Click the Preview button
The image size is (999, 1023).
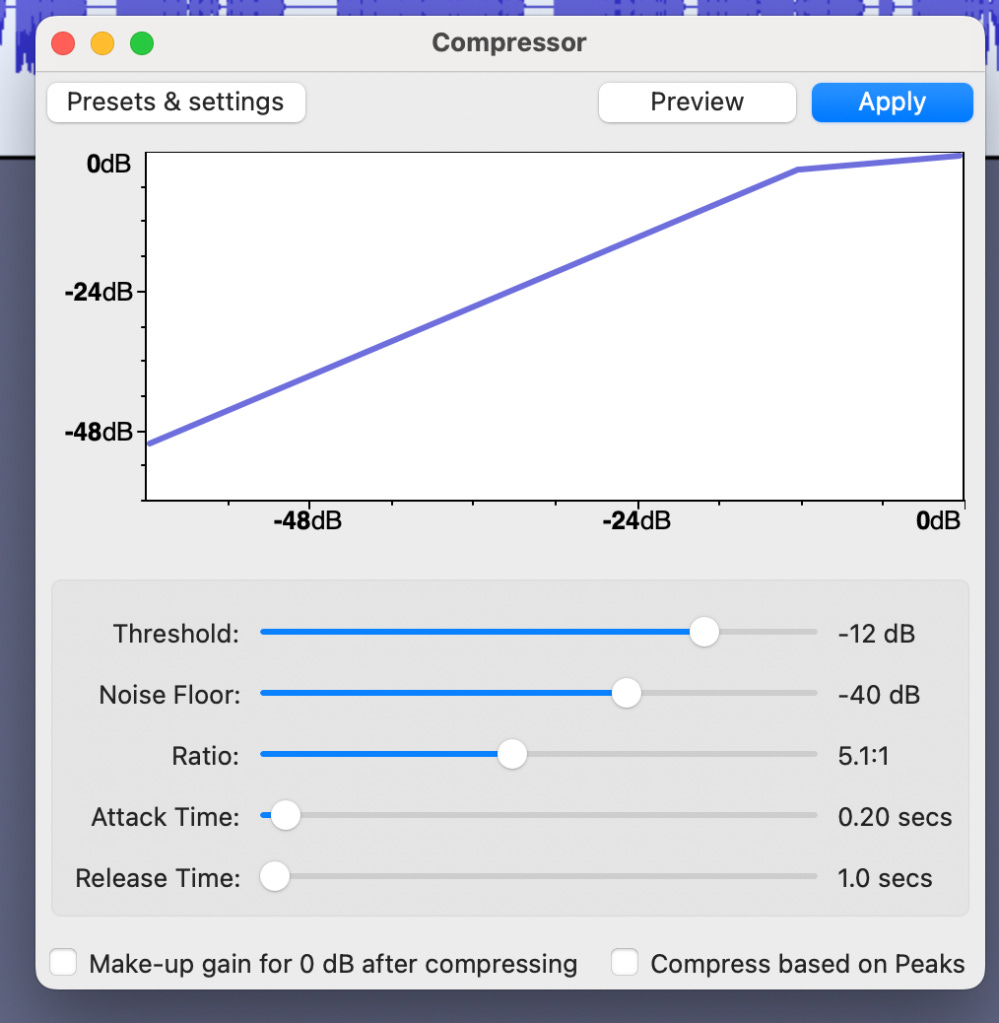[x=697, y=102]
